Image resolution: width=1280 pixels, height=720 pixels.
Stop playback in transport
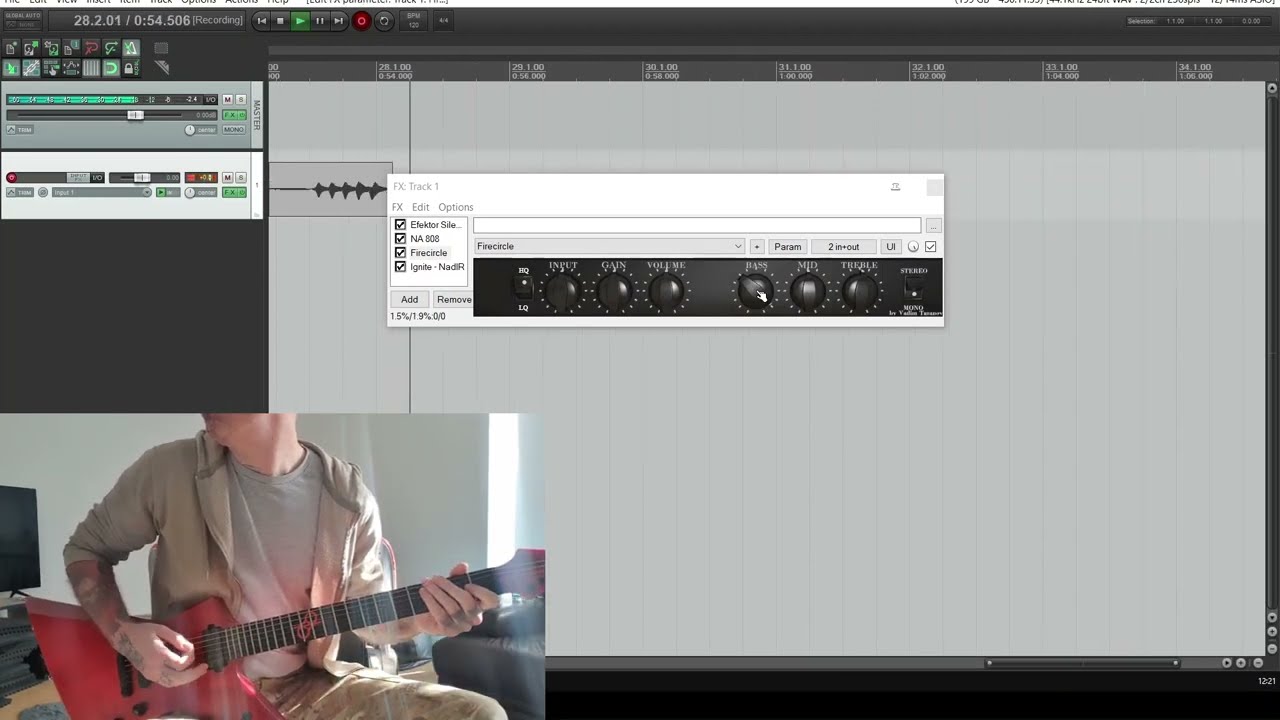[x=281, y=20]
